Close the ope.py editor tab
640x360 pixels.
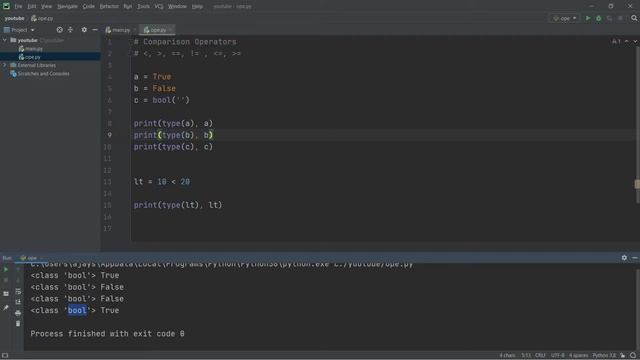tap(171, 30)
